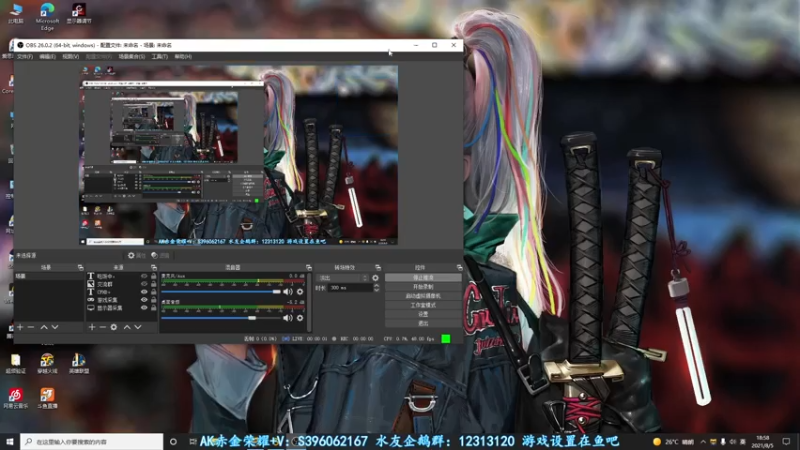The image size is (800, 450).
Task: Toggle visibility of the 显示器采集 source
Action: (144, 308)
